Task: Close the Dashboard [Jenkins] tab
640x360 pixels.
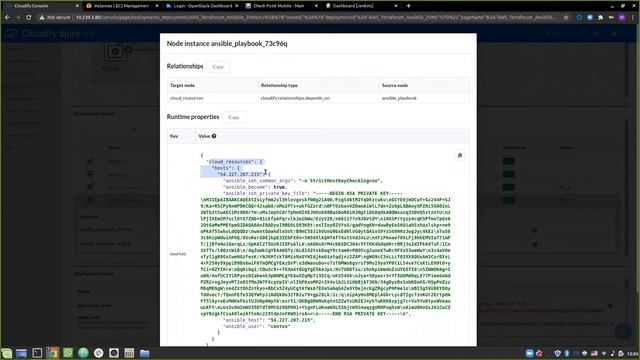Action: point(396,6)
